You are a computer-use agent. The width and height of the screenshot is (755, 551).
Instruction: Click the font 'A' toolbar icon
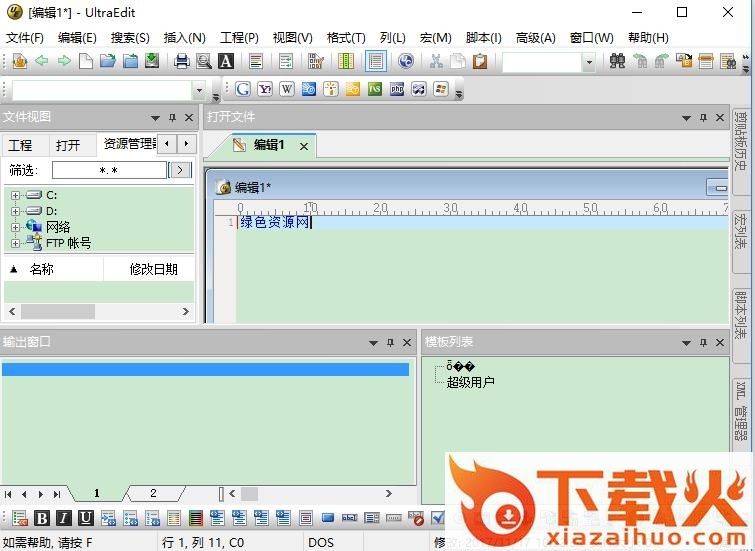[226, 61]
